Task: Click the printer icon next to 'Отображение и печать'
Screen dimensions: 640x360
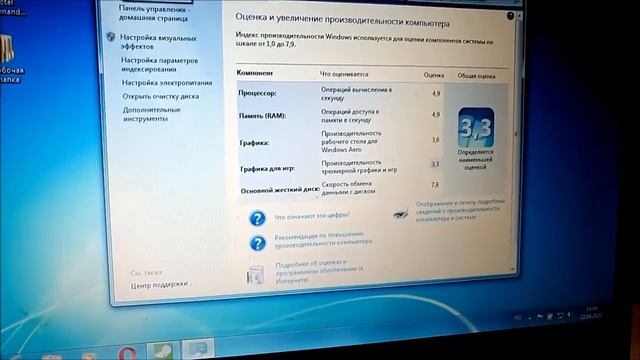Action: point(401,213)
